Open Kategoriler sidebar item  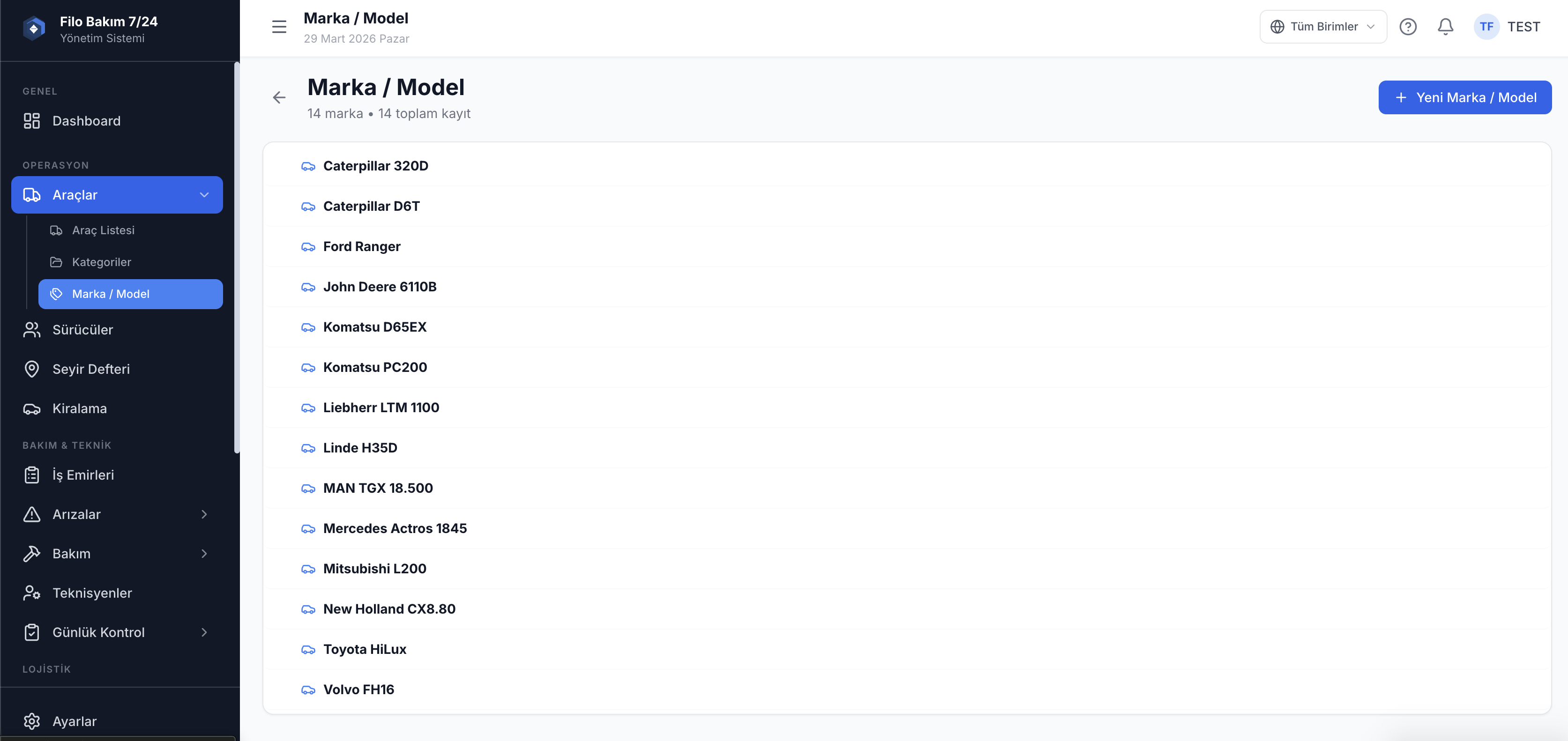tap(101, 262)
